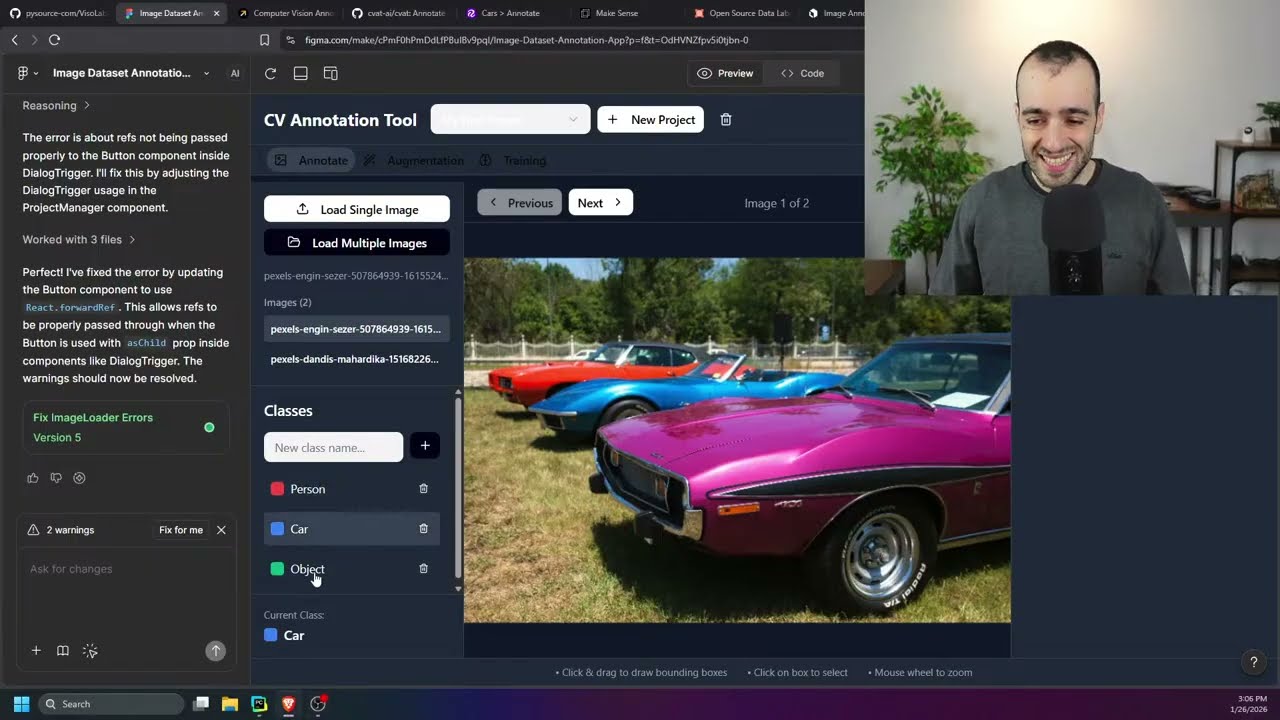Add attachment with chat plus icon

(x=36, y=651)
